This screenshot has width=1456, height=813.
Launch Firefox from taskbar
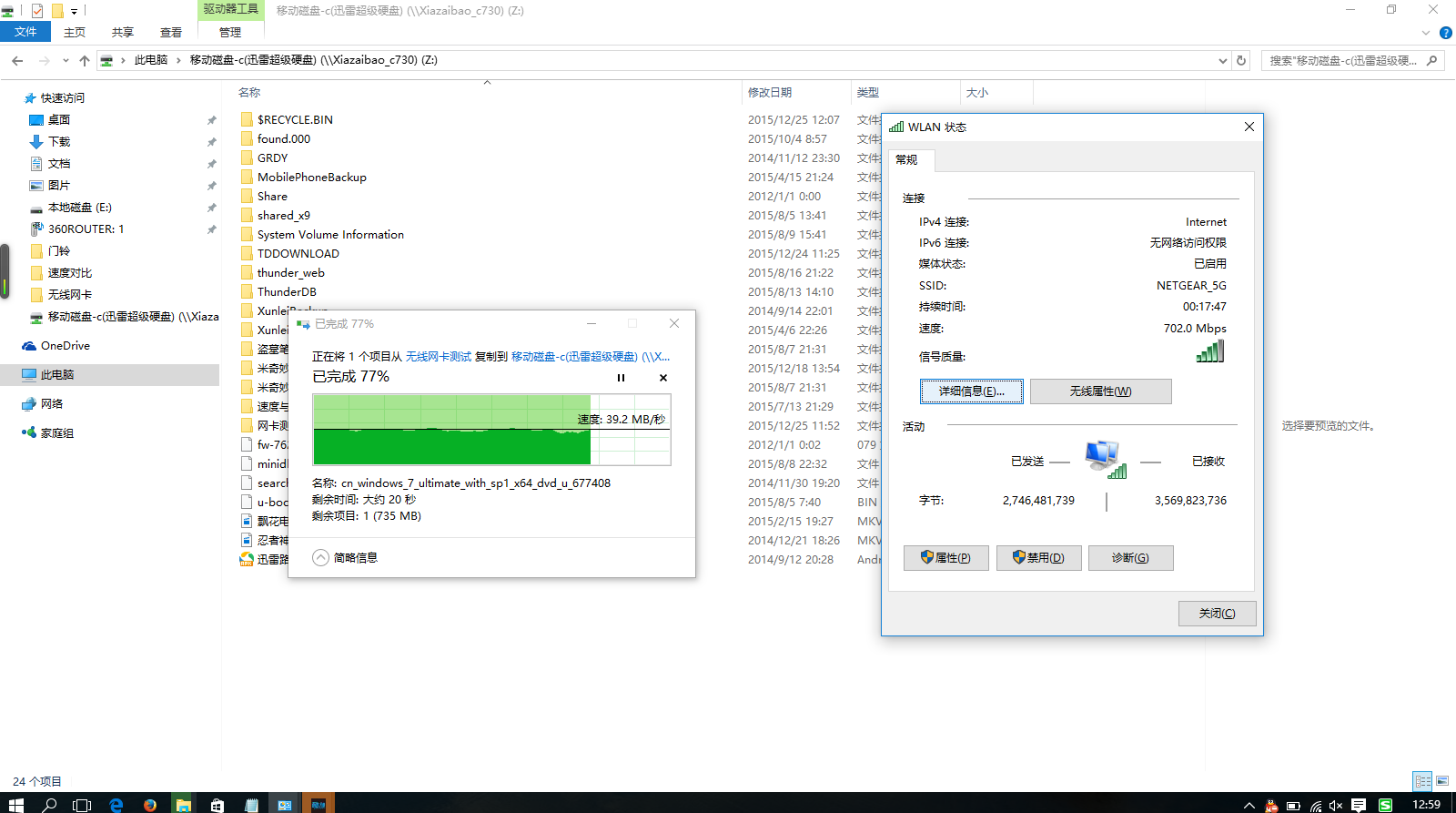click(x=150, y=805)
